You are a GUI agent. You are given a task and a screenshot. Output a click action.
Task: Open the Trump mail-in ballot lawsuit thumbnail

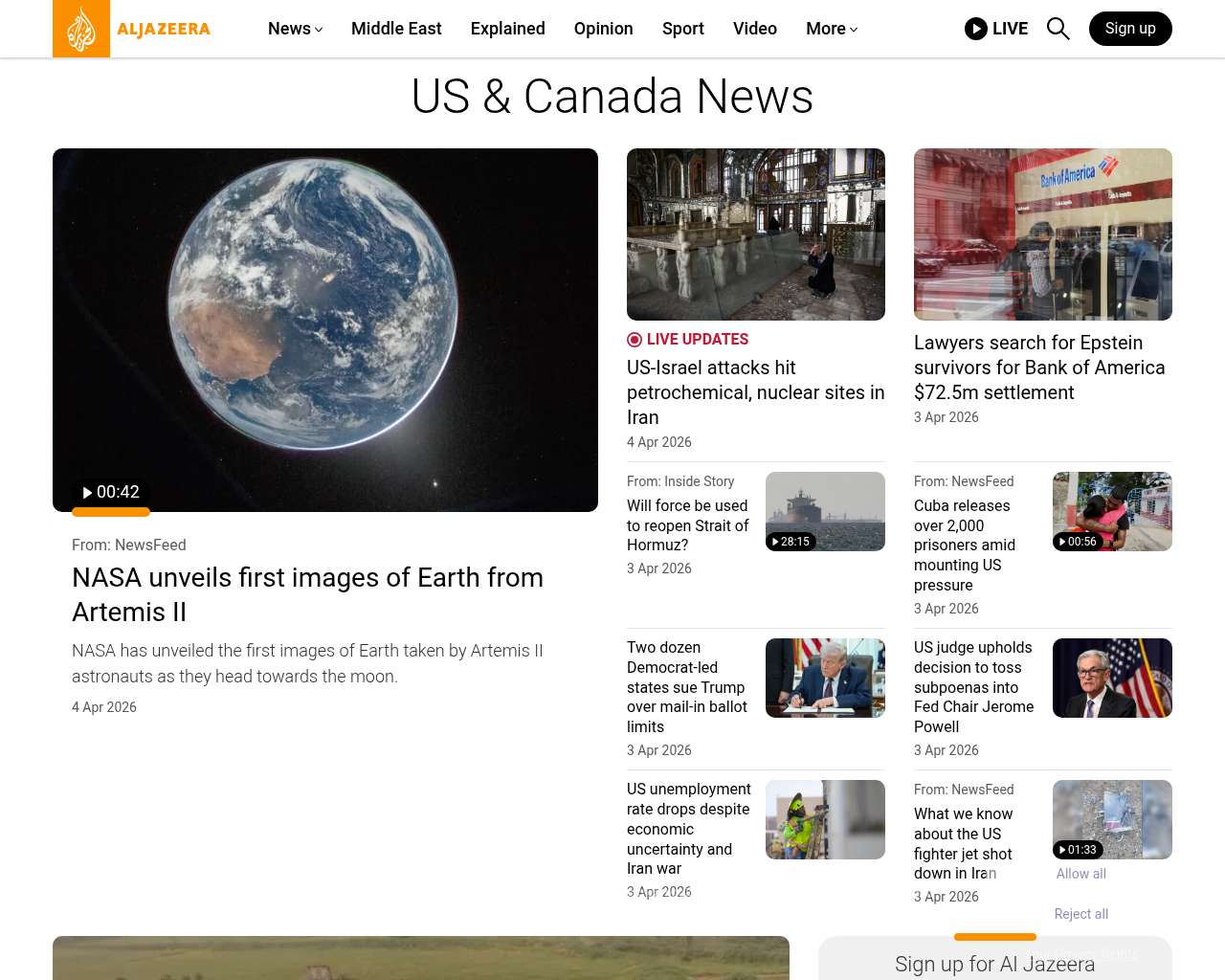tap(825, 678)
